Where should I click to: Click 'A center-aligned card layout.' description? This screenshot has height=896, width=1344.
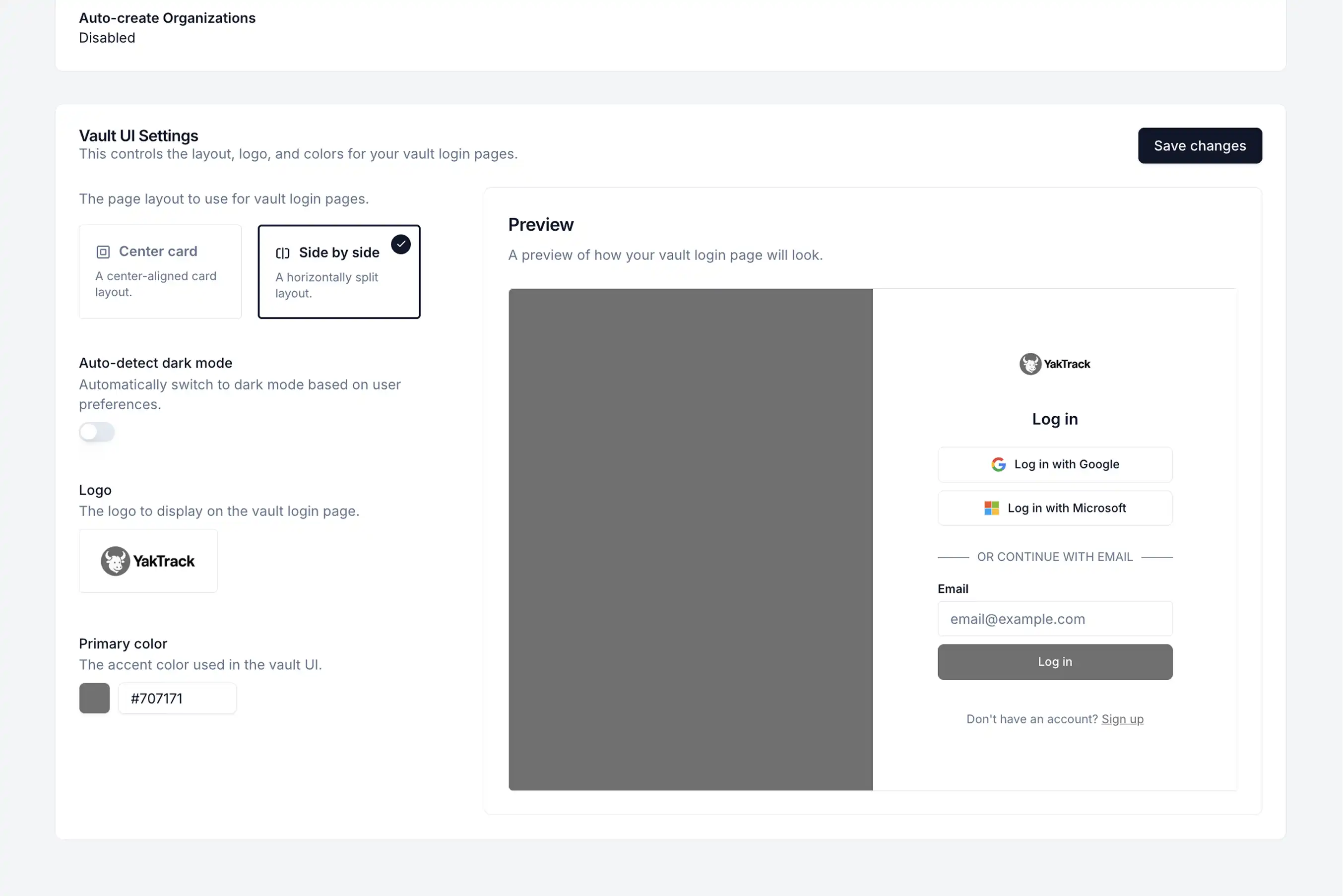[x=155, y=284]
